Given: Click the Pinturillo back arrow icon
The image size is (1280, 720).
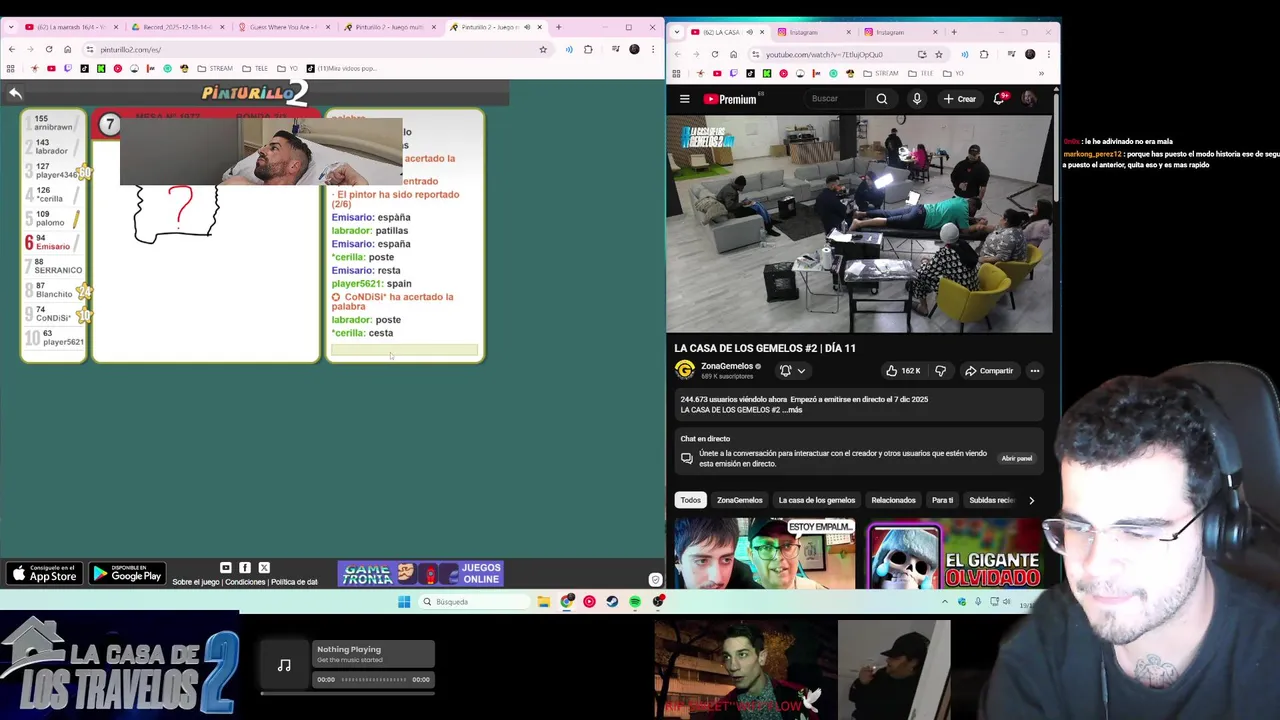Looking at the screenshot, I should [x=15, y=93].
